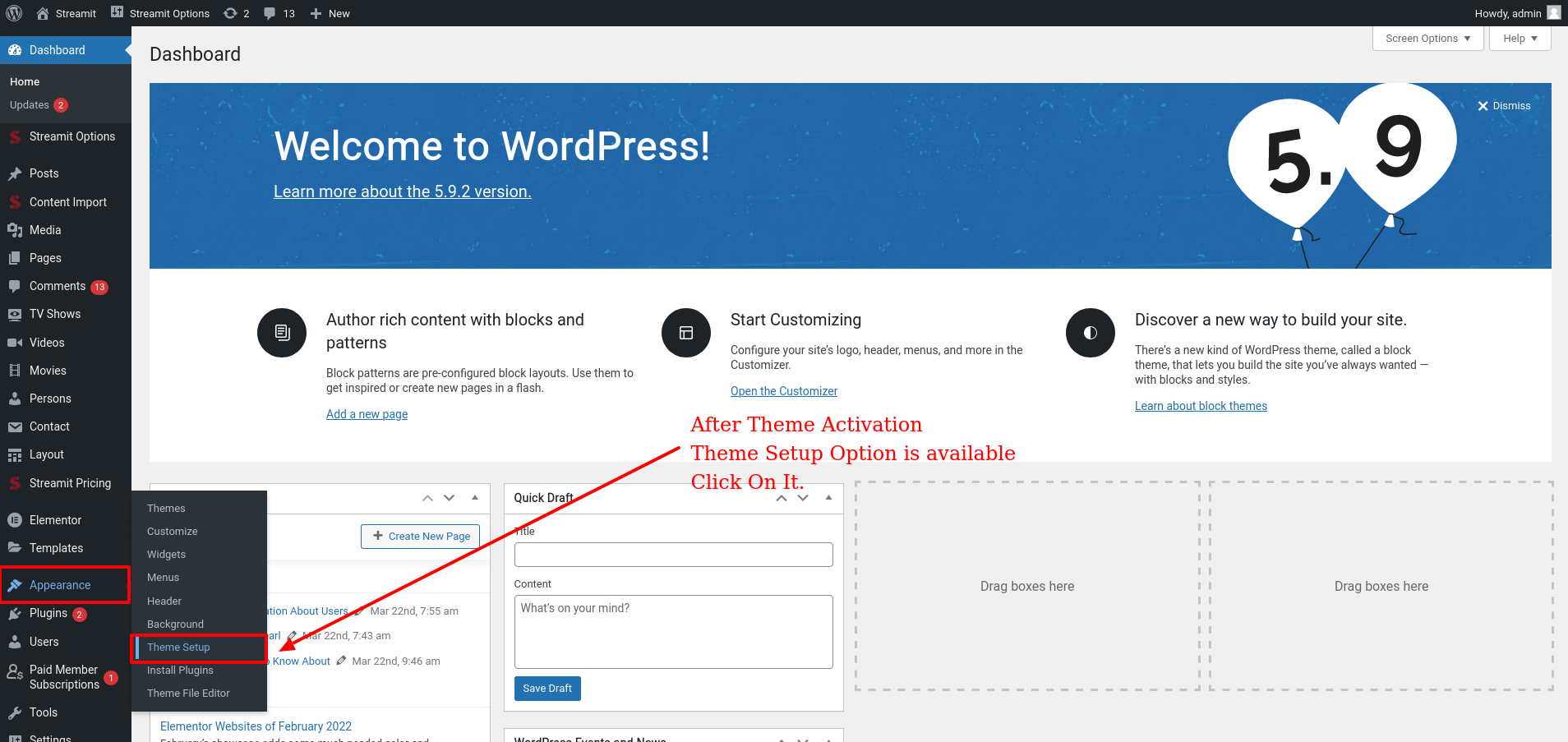1568x742 pixels.
Task: Open the Appearance menu
Action: (x=66, y=585)
